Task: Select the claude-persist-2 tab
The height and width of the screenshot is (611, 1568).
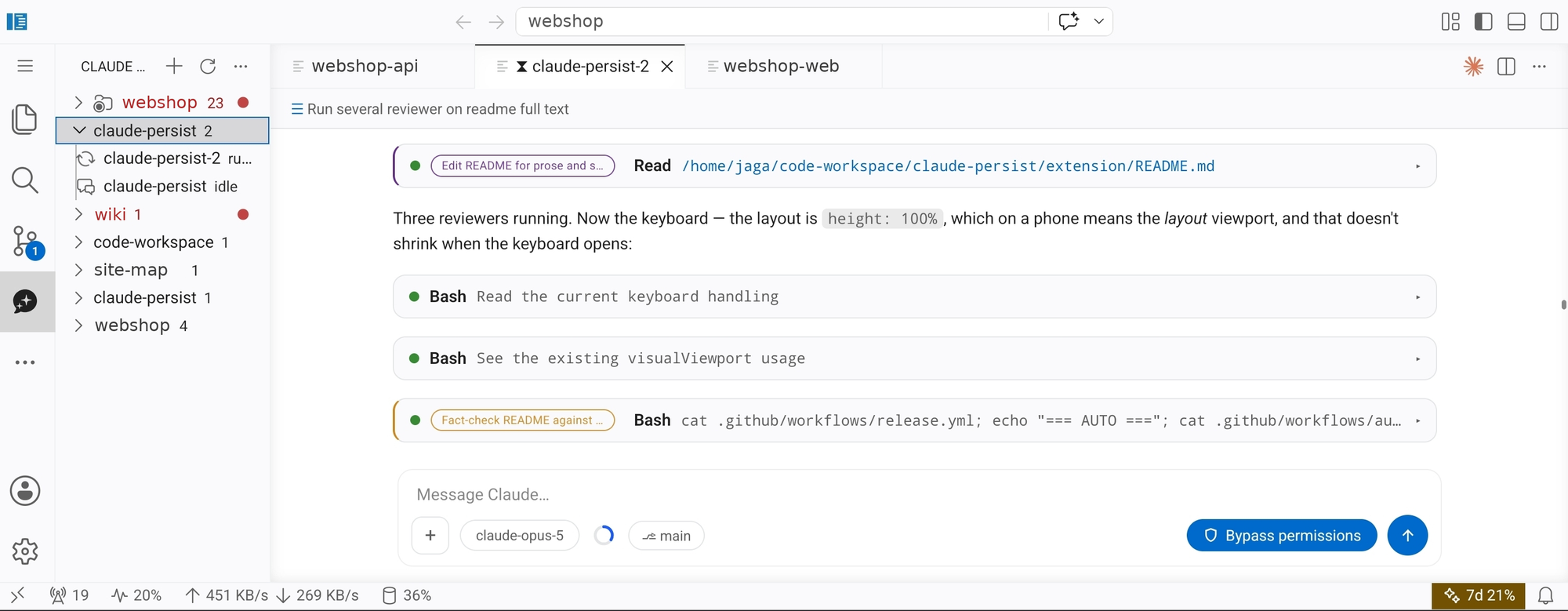Action: 581,67
